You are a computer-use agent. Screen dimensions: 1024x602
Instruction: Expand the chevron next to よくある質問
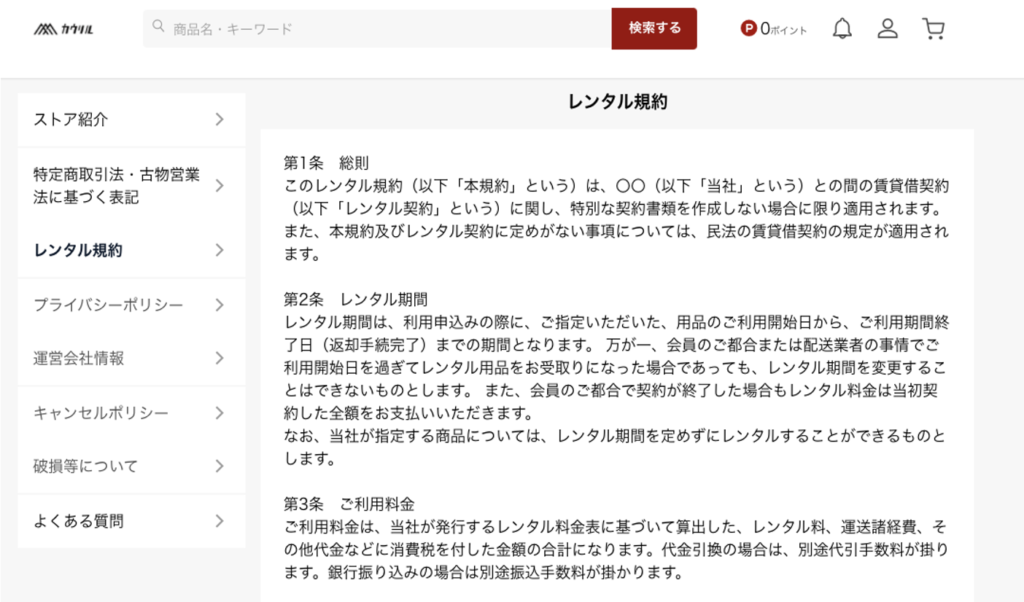219,521
